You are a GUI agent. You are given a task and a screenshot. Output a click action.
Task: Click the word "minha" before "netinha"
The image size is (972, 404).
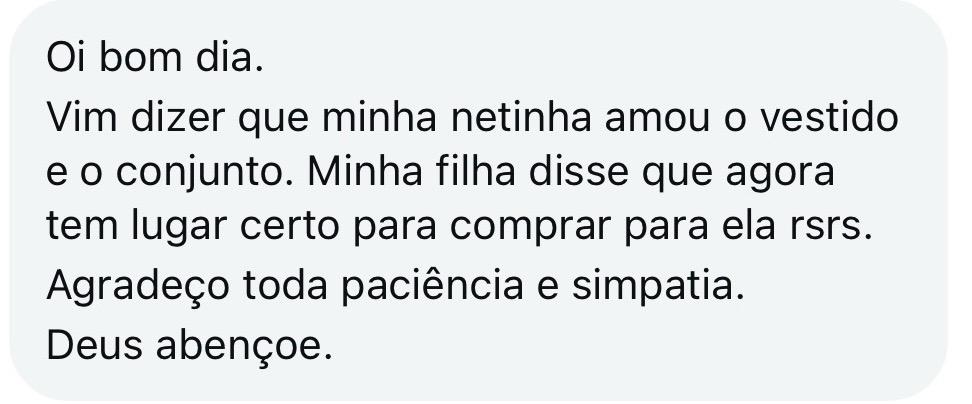point(375,119)
